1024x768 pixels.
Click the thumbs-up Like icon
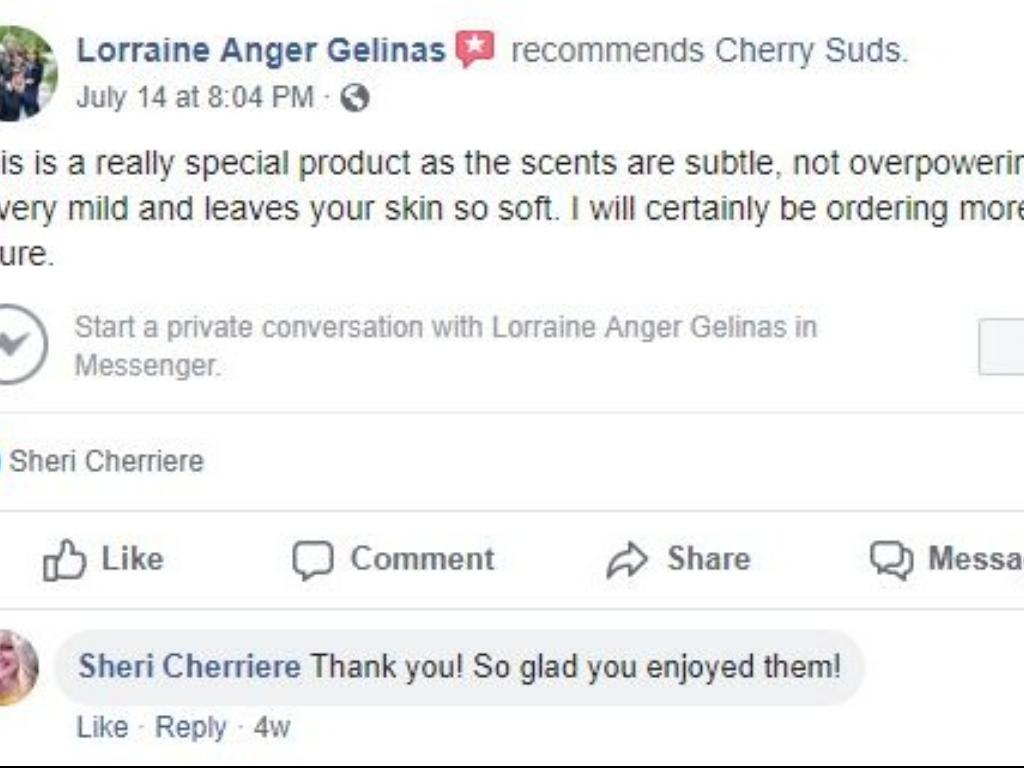pos(64,560)
